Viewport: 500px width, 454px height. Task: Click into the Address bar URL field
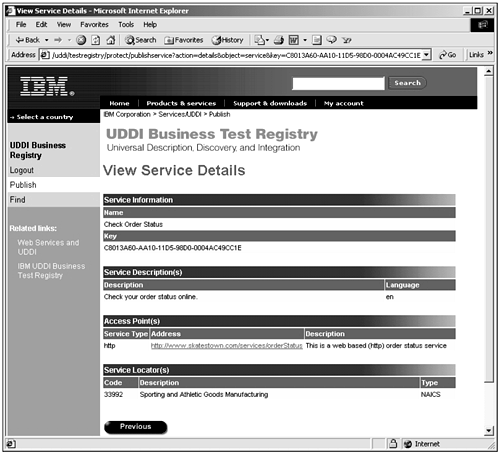click(236, 55)
